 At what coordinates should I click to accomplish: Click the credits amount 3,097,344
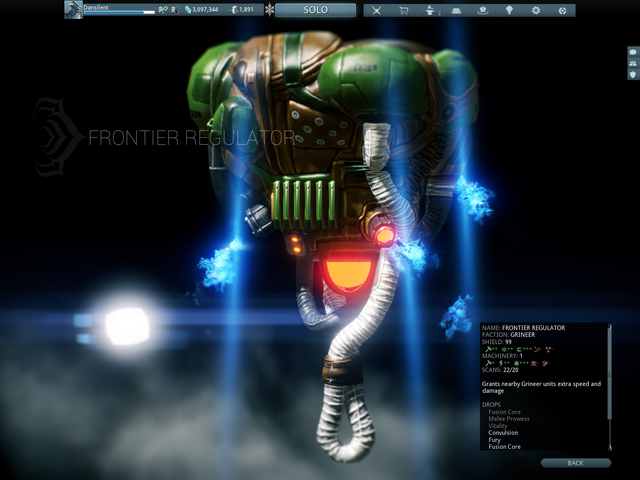[205, 9]
